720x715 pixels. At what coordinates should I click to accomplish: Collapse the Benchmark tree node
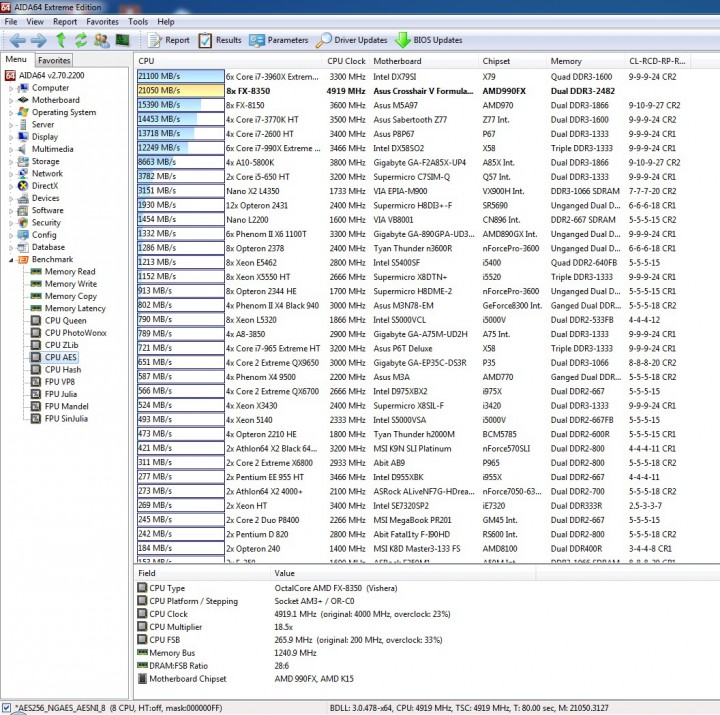click(11, 260)
